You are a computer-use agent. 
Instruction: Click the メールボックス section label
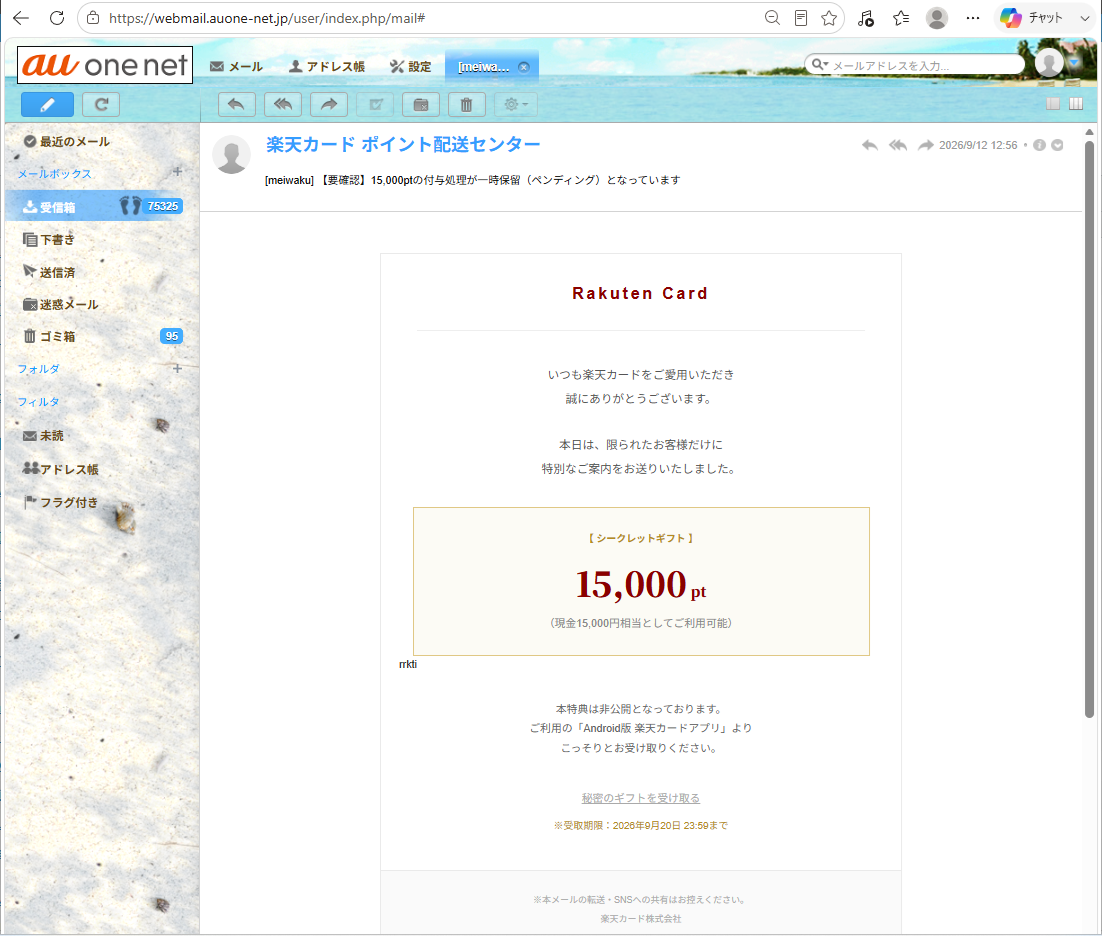pos(54,174)
